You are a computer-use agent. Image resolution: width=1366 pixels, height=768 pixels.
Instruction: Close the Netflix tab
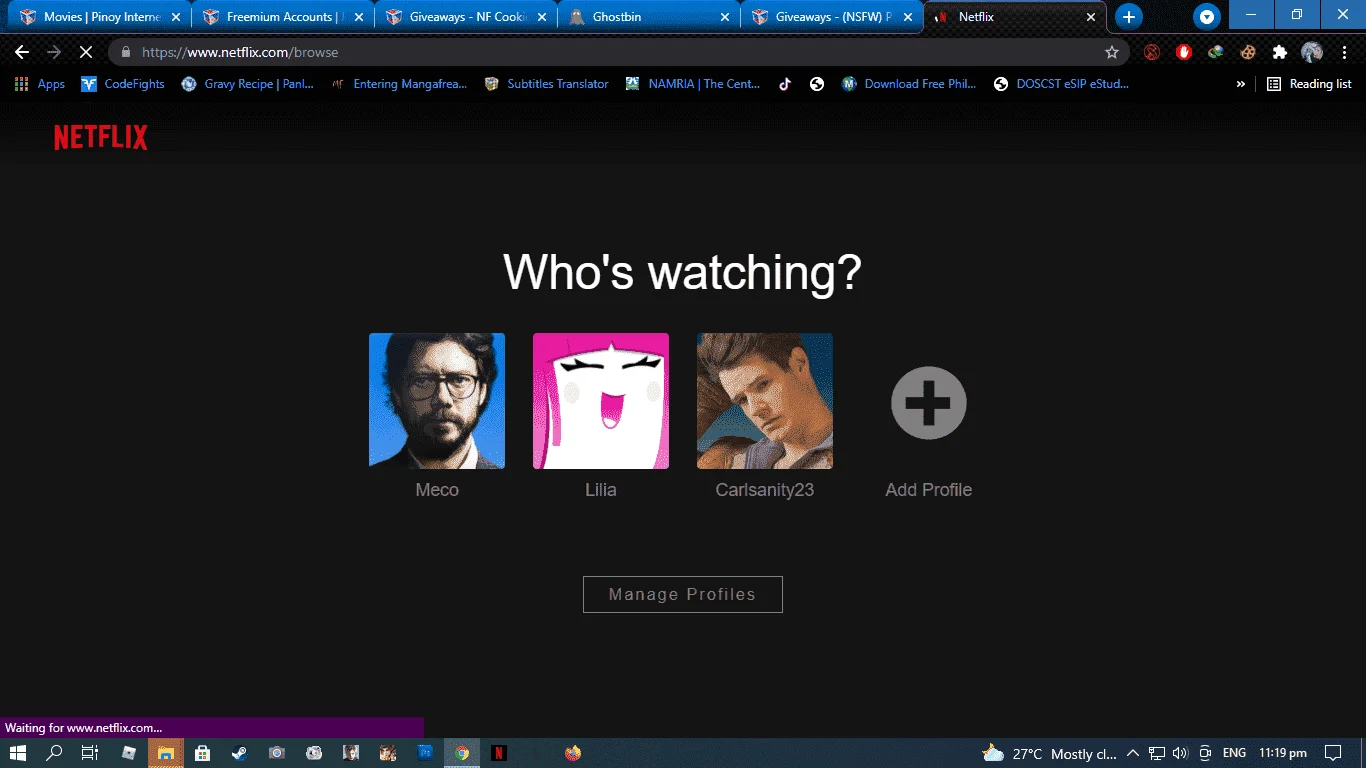click(1090, 17)
